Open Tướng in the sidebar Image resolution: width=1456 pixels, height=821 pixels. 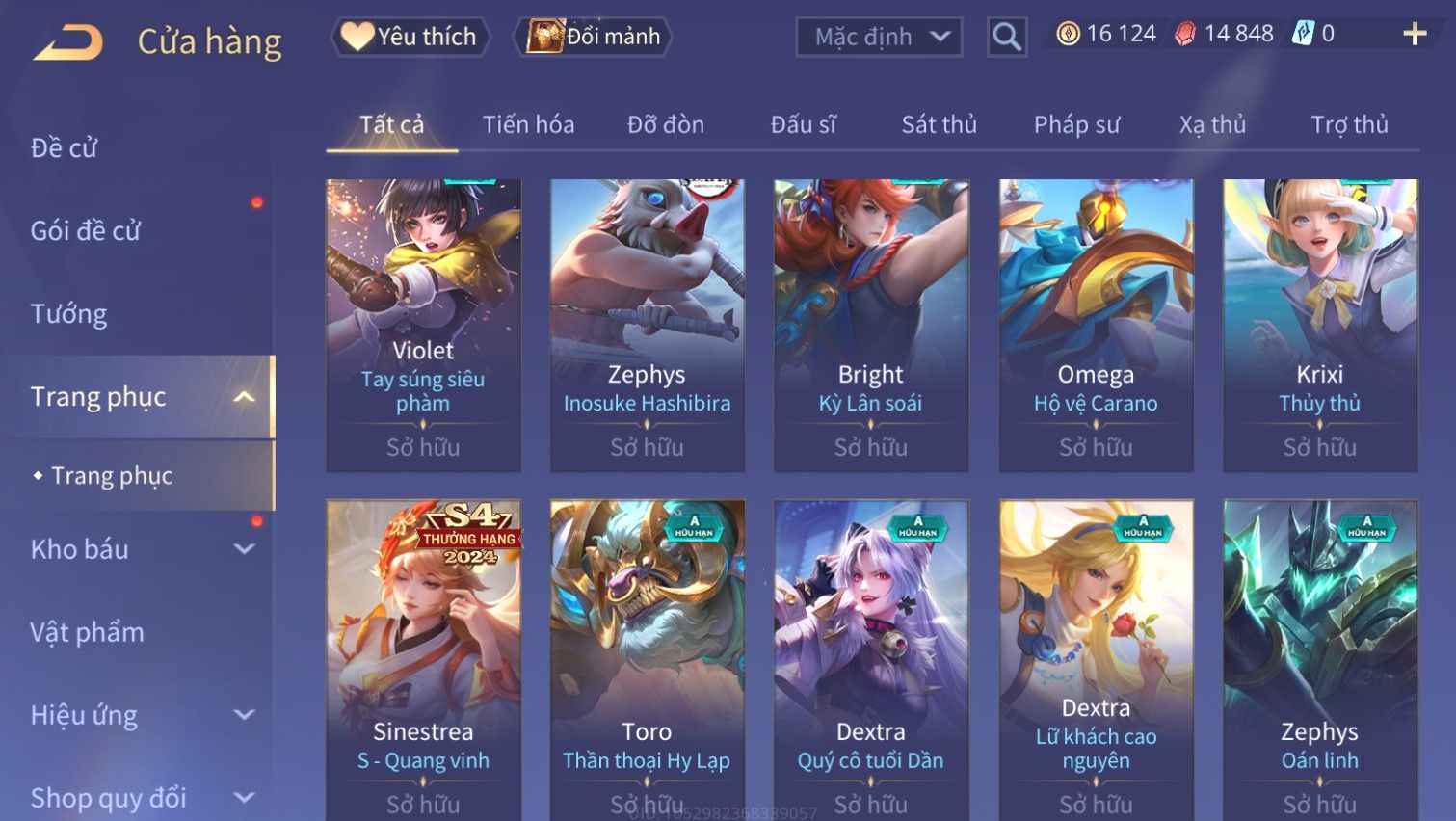(68, 314)
